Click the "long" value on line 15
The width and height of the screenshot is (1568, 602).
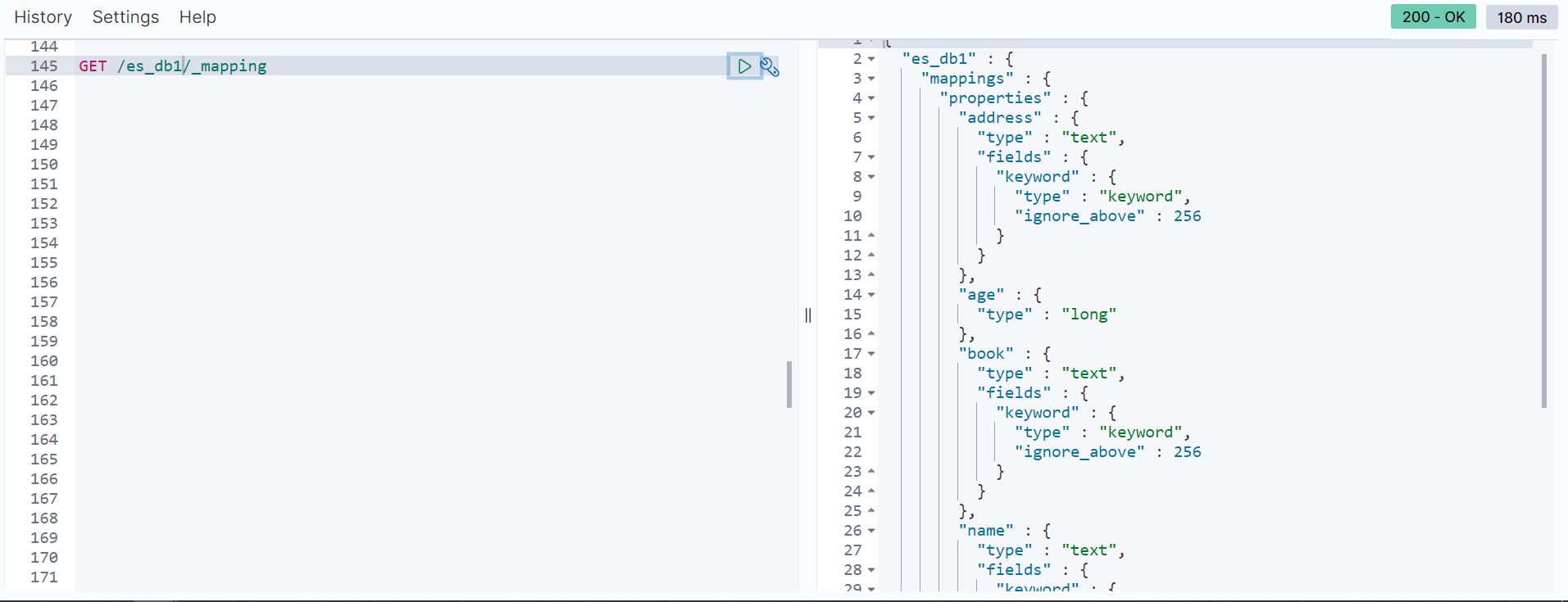pos(1089,315)
